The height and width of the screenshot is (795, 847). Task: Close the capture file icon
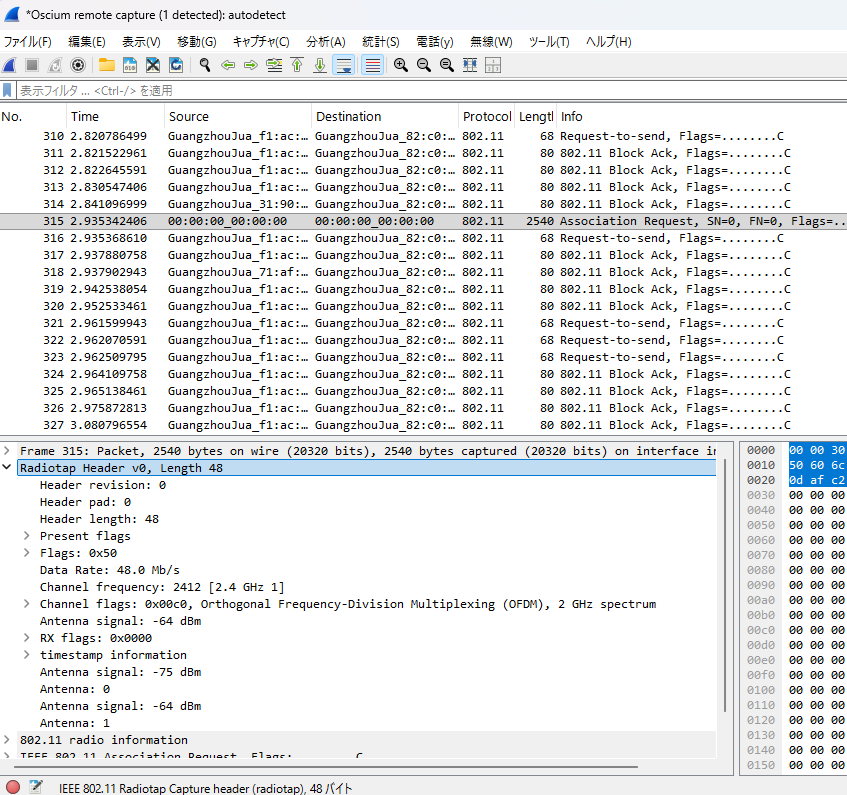pyautogui.click(x=153, y=65)
